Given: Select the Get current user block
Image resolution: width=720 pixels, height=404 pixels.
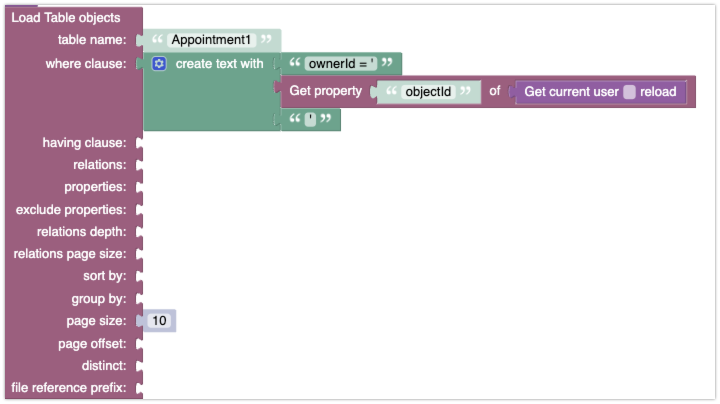Looking at the screenshot, I should click(x=571, y=92).
